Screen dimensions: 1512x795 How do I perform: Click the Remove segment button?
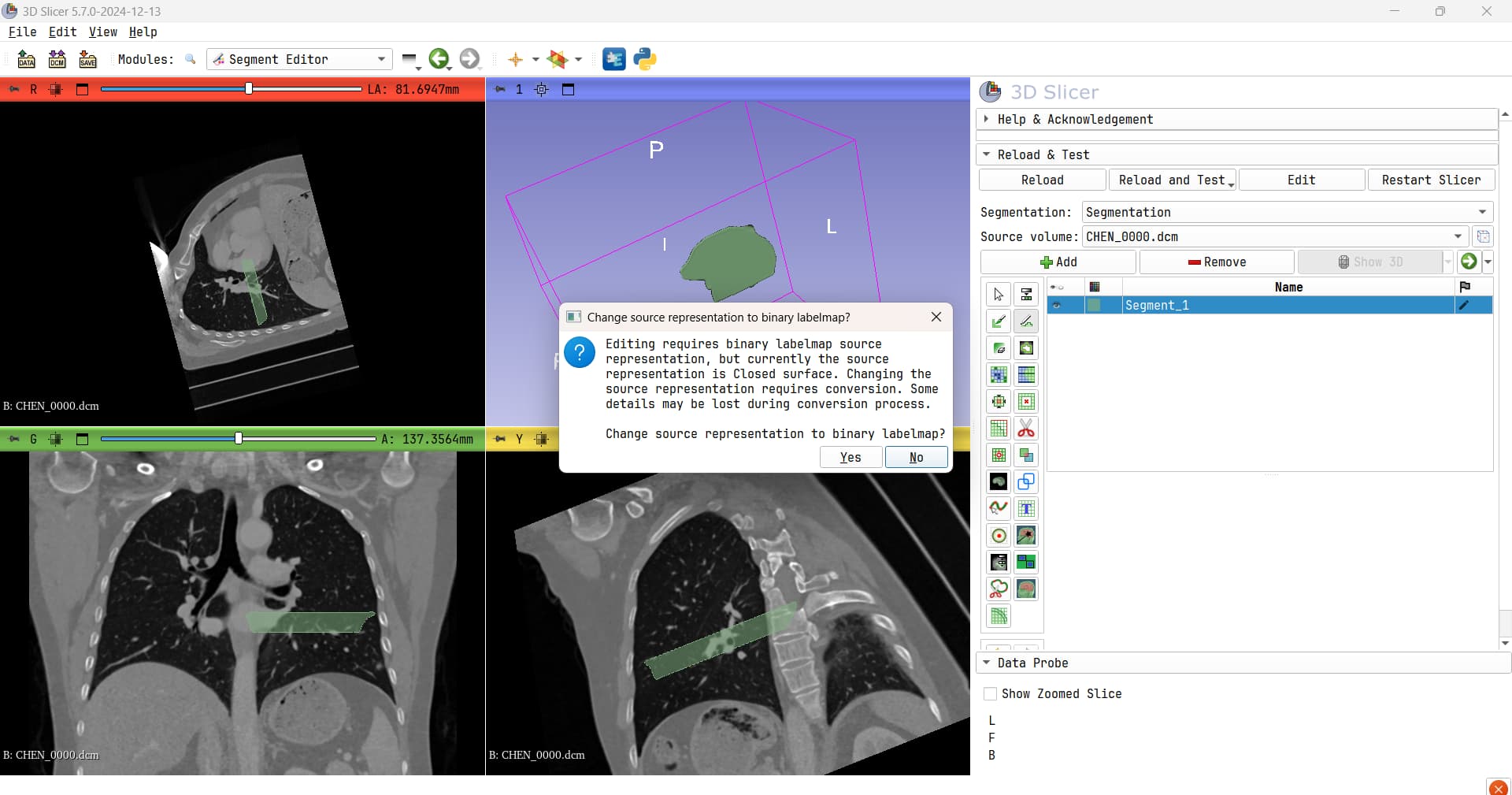(1217, 262)
